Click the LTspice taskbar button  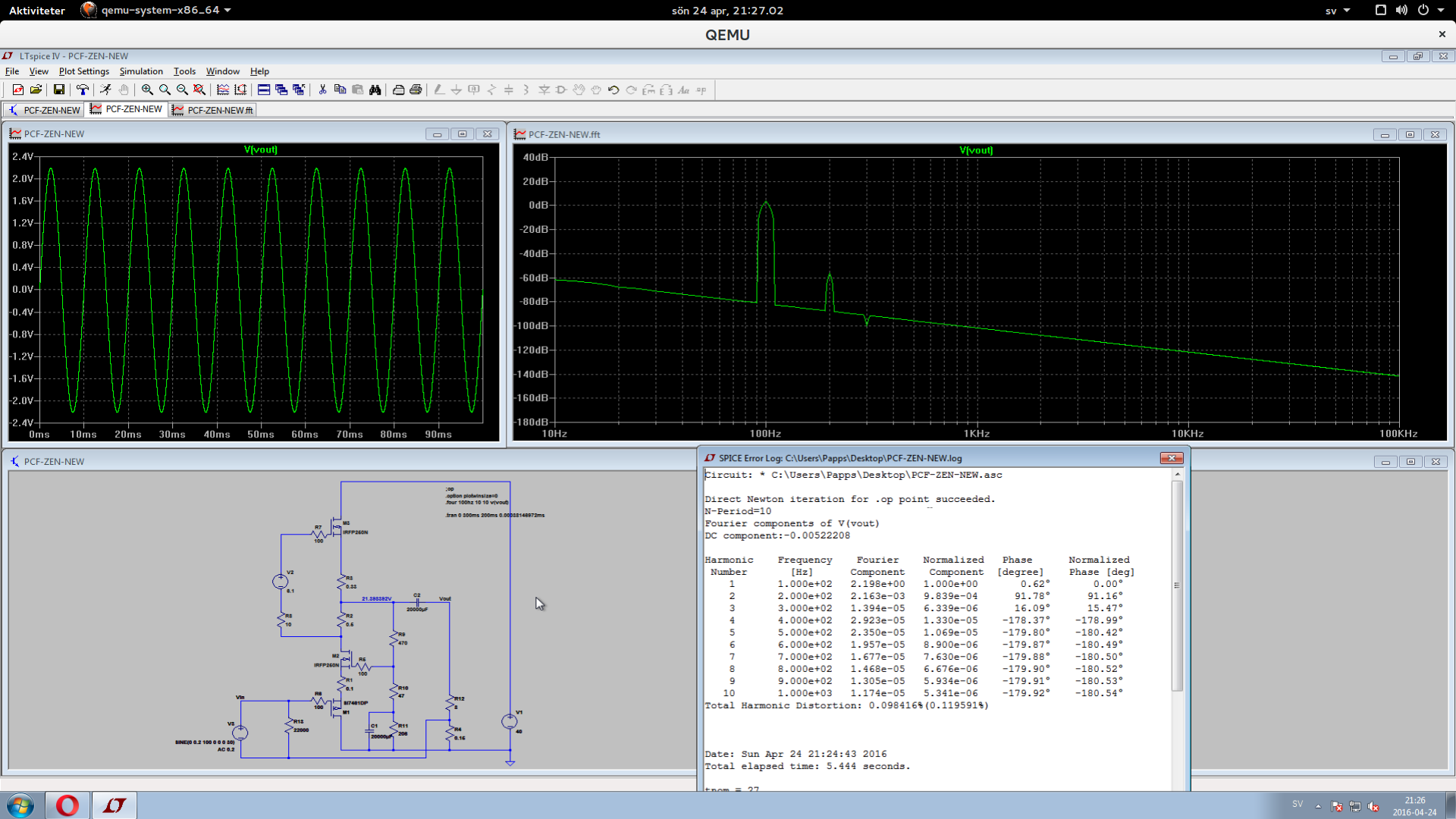[115, 805]
